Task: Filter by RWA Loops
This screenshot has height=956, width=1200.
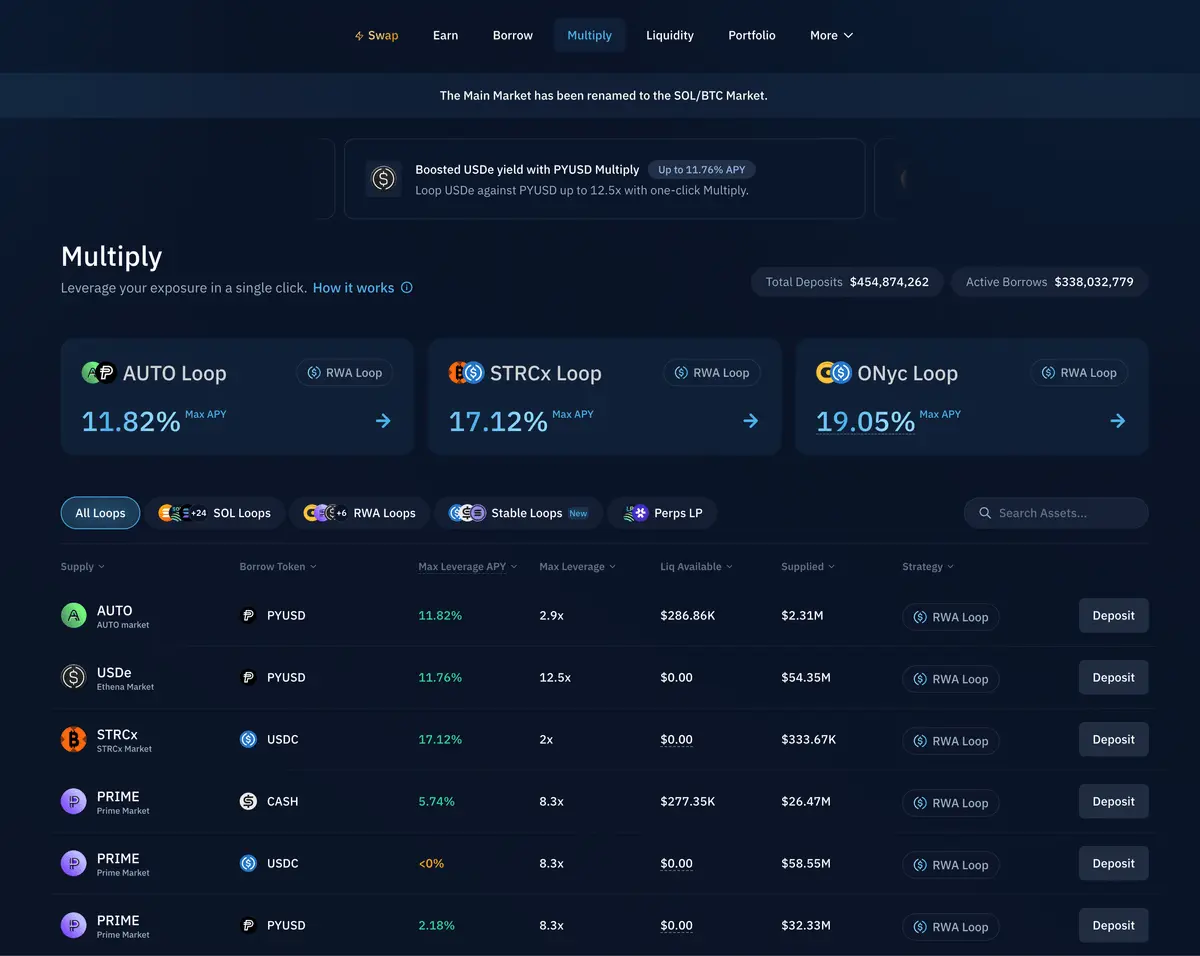Action: coord(359,513)
